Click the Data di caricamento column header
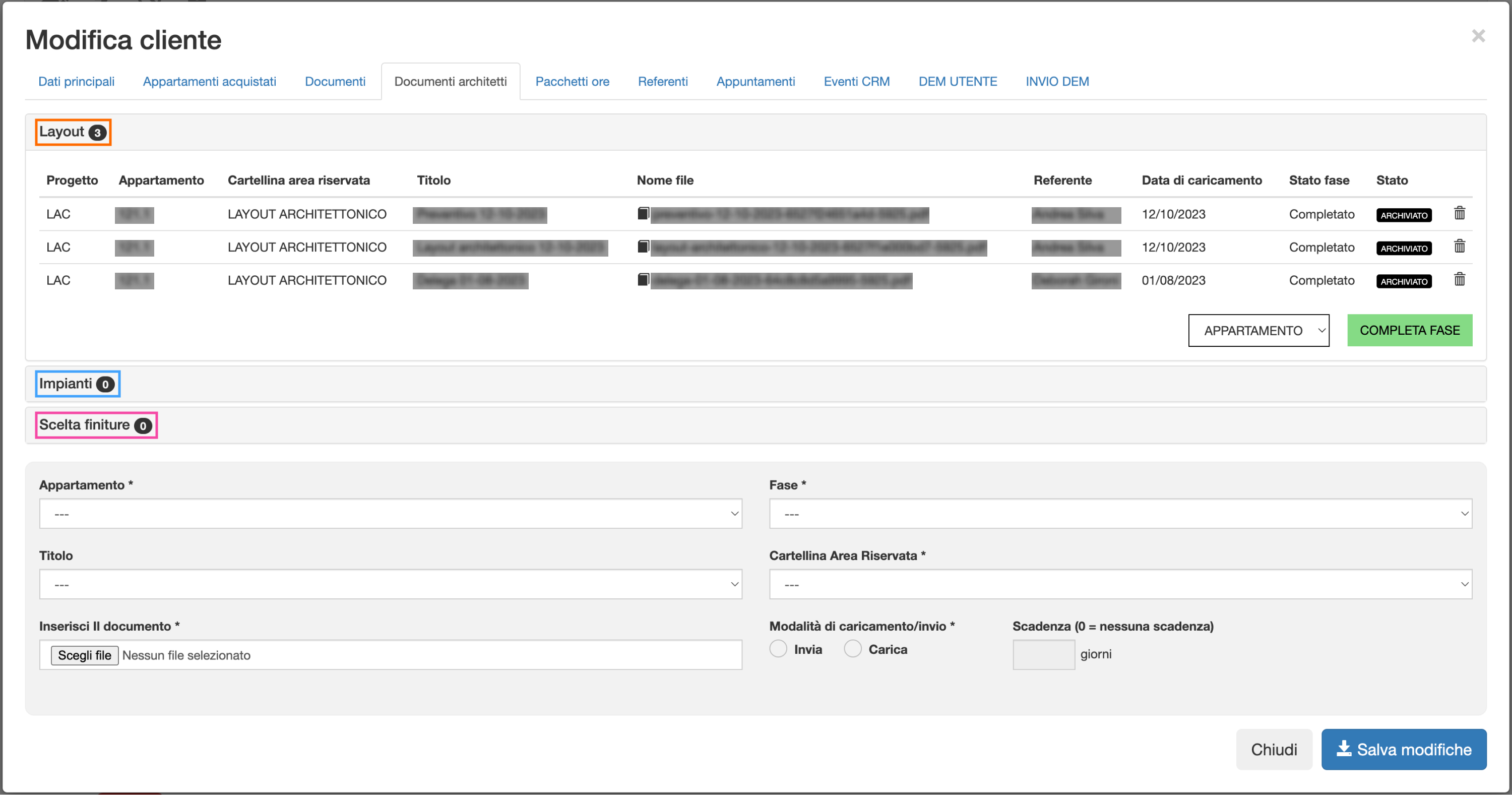This screenshot has width=1512, height=795. click(x=1202, y=180)
